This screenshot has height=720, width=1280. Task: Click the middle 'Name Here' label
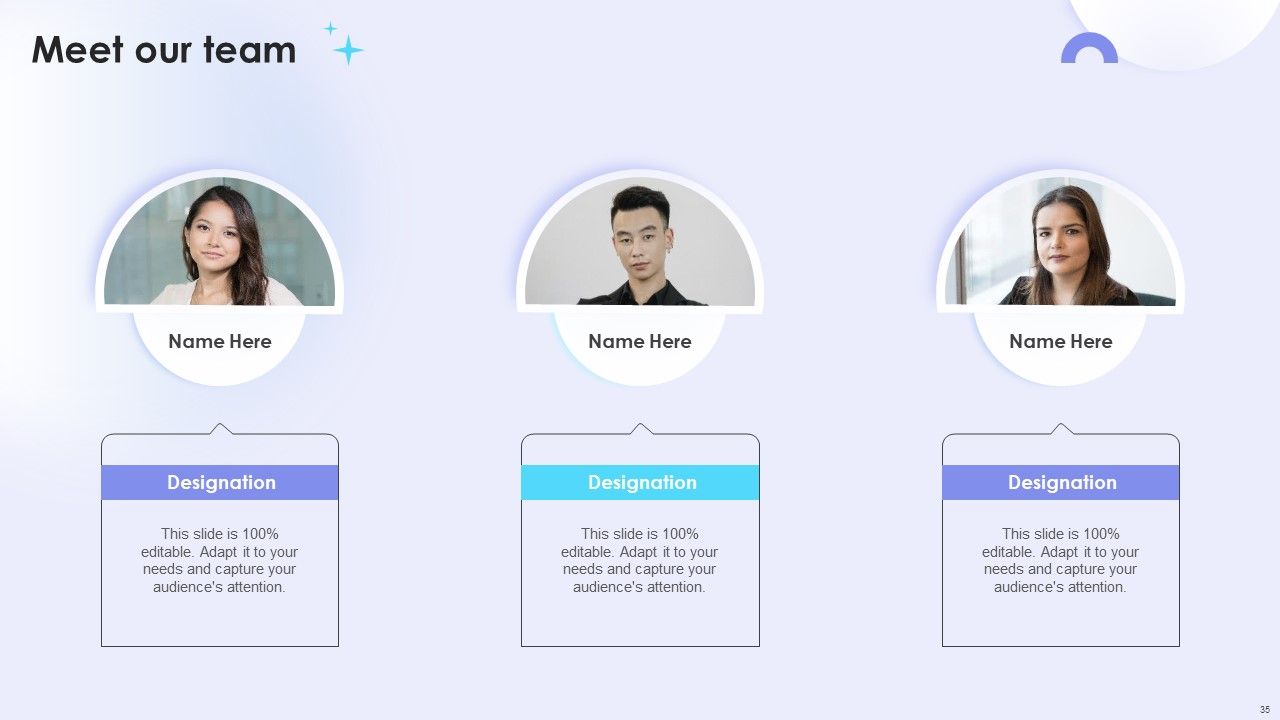640,341
